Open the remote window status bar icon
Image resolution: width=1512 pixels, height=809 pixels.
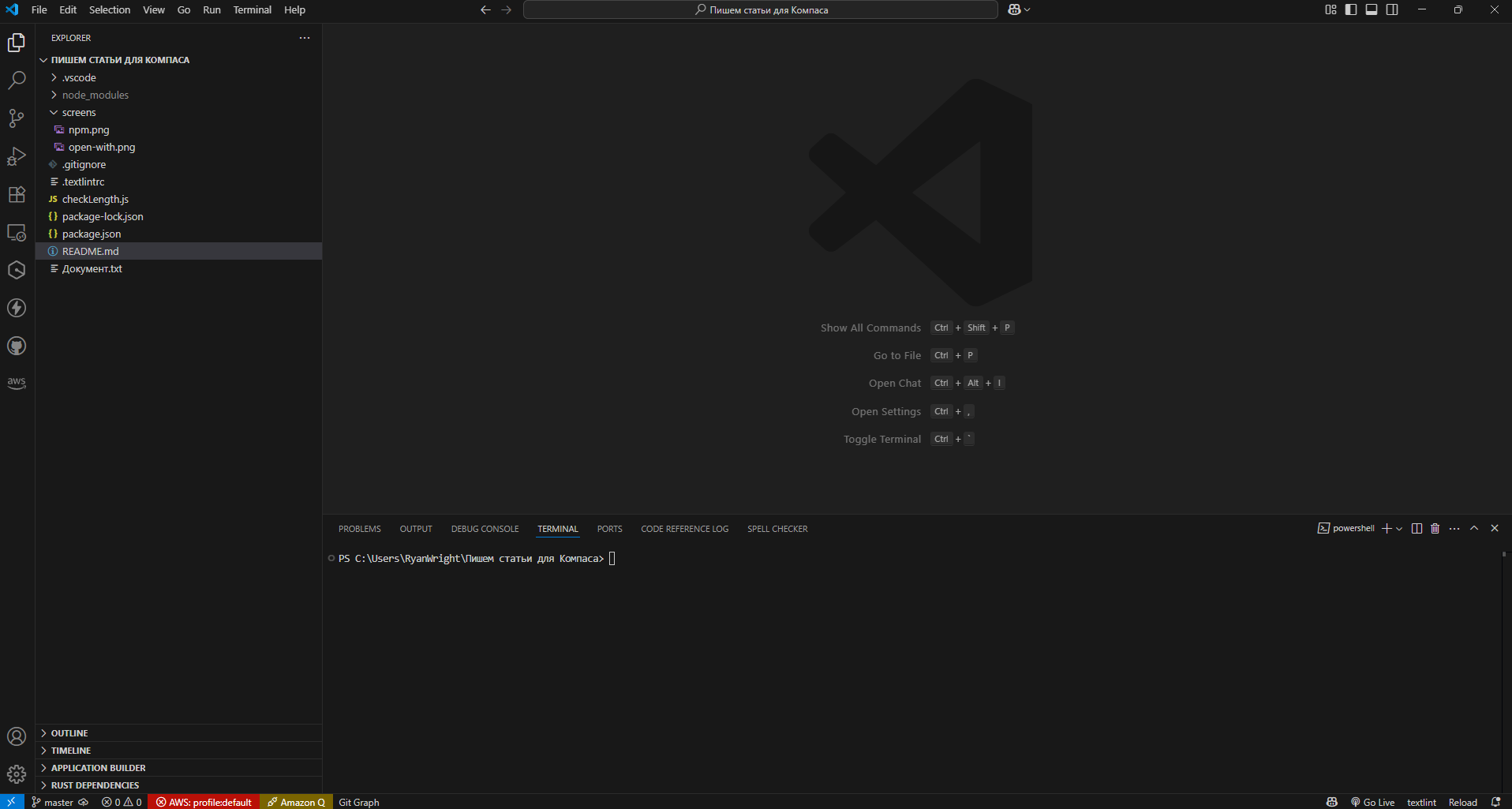point(12,802)
